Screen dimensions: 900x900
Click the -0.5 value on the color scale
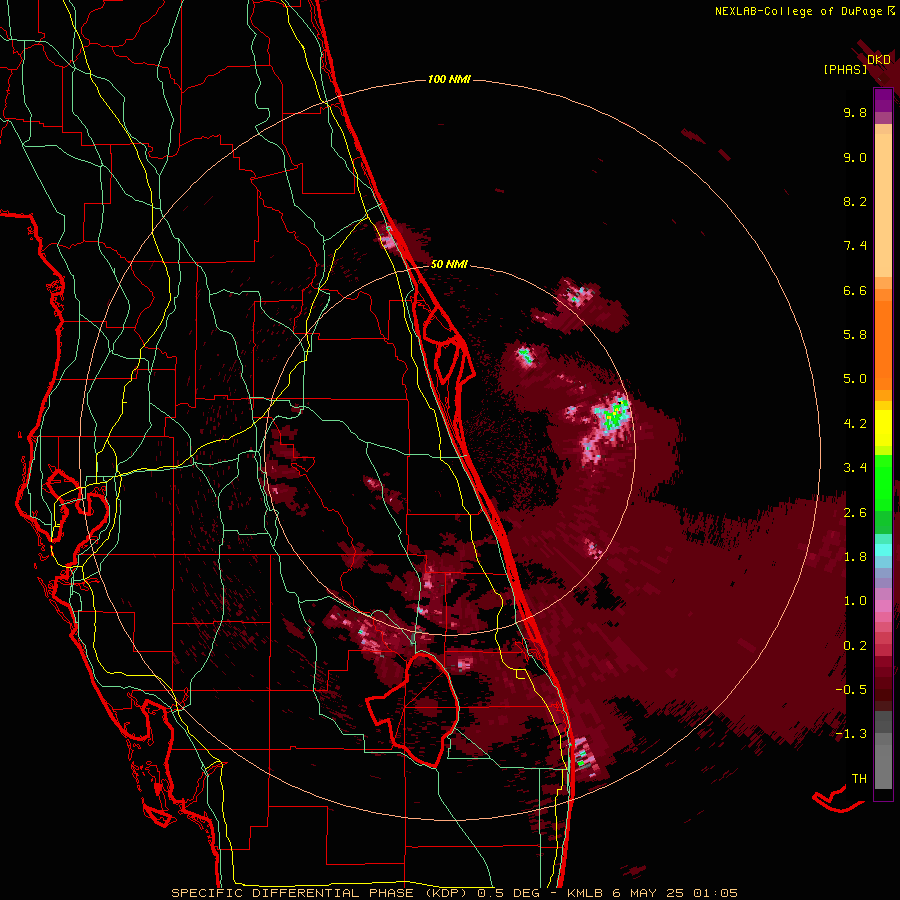[x=851, y=690]
